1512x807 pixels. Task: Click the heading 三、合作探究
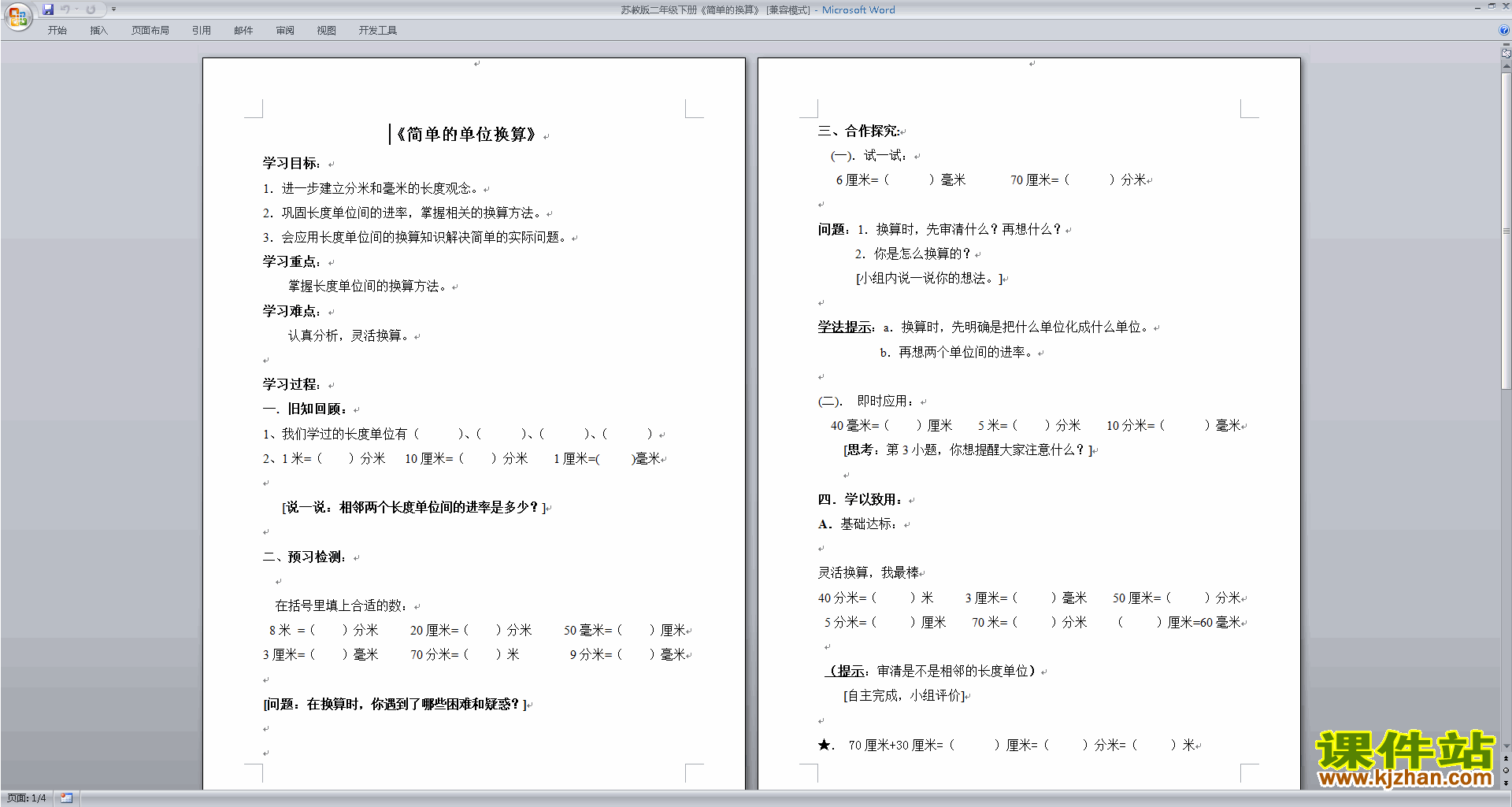coord(859,131)
